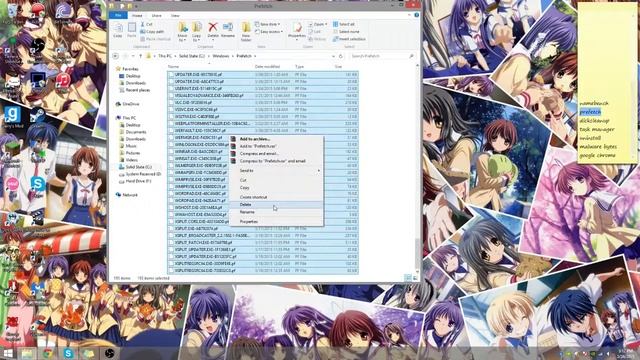Click the Windows Start button
This screenshot has width=640, height=360.
7,353
